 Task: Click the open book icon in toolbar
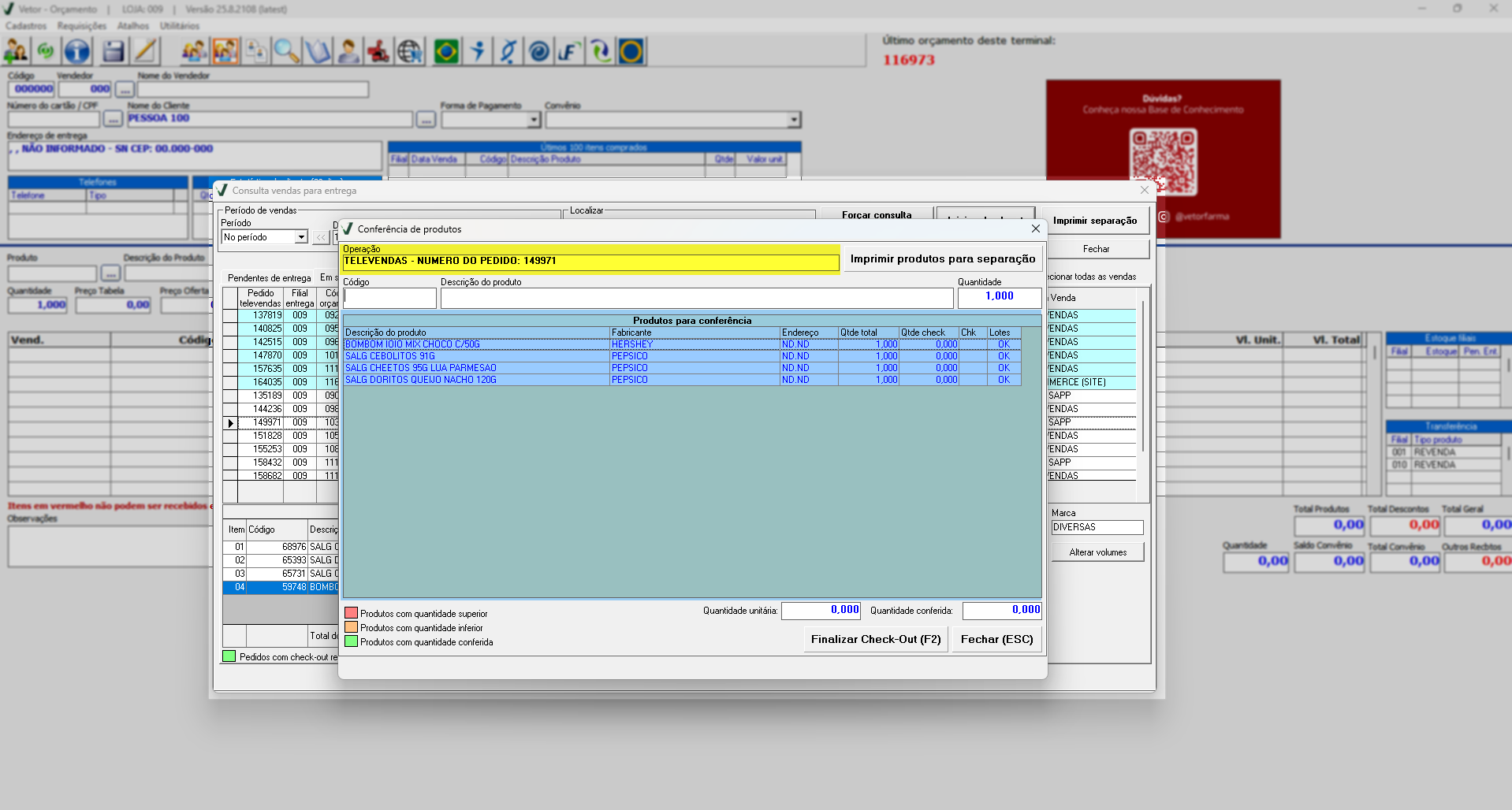(x=318, y=52)
